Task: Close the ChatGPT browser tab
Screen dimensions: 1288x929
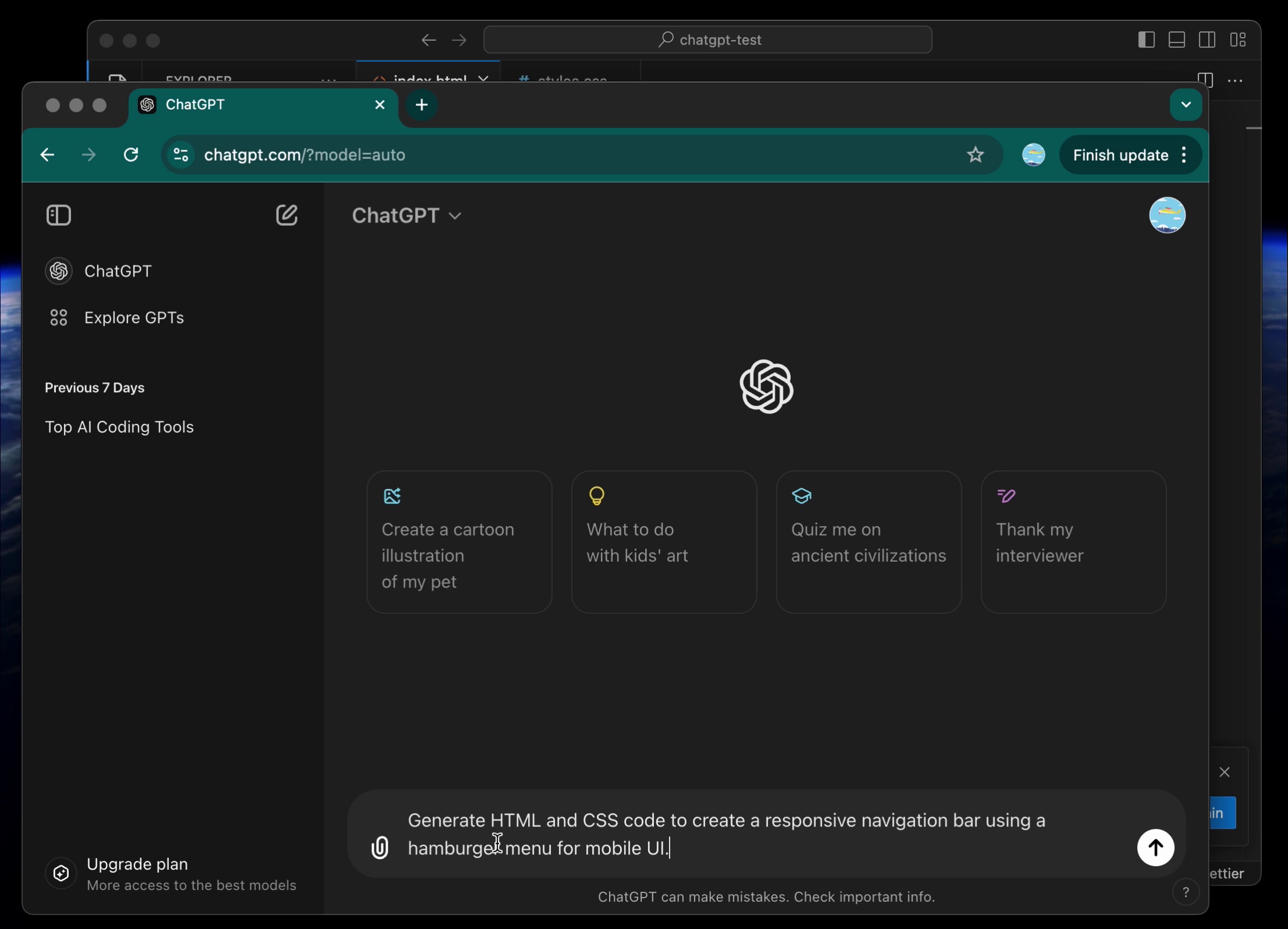Action: pos(380,105)
